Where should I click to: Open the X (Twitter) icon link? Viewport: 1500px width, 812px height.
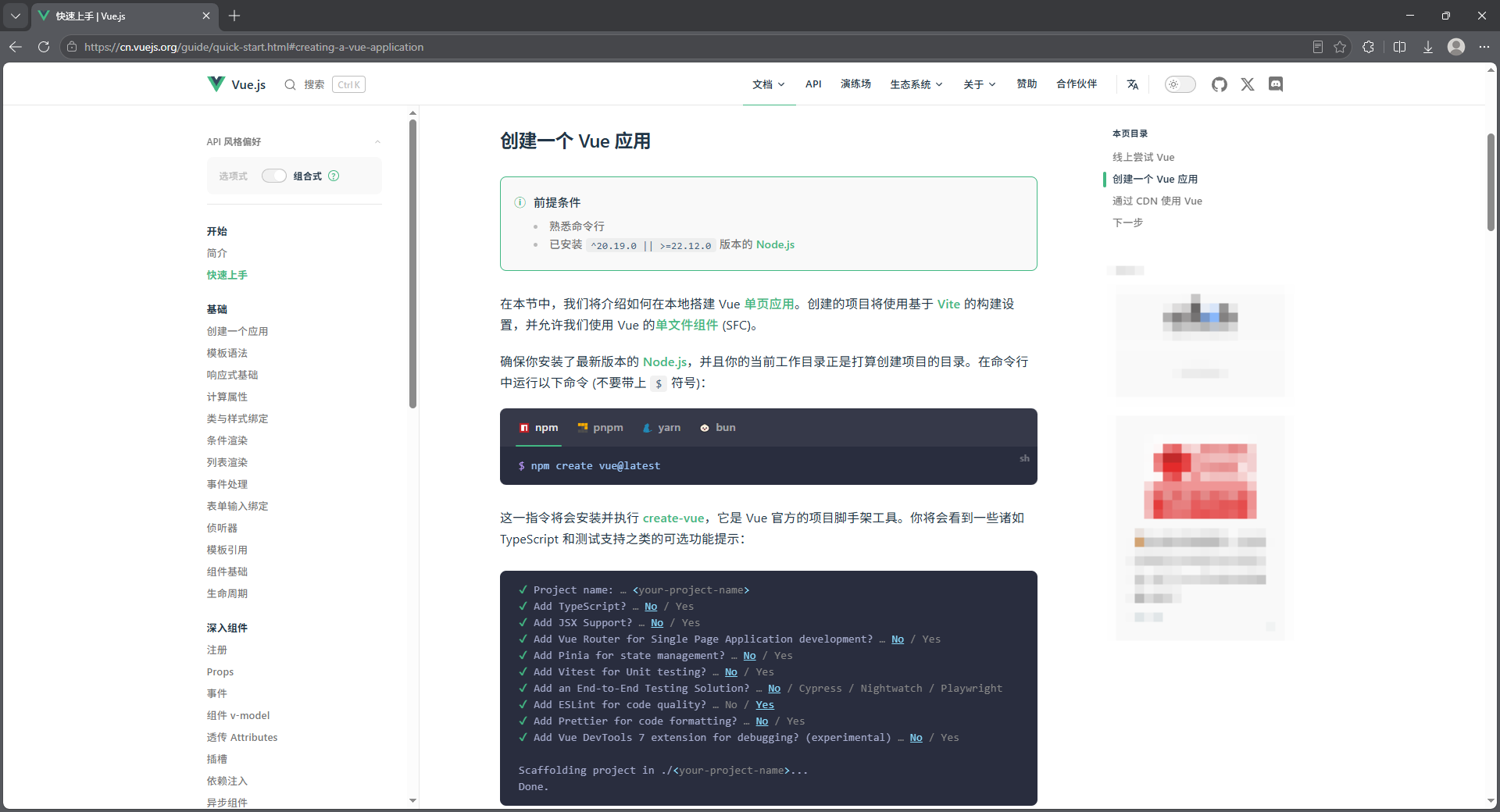pyautogui.click(x=1248, y=84)
